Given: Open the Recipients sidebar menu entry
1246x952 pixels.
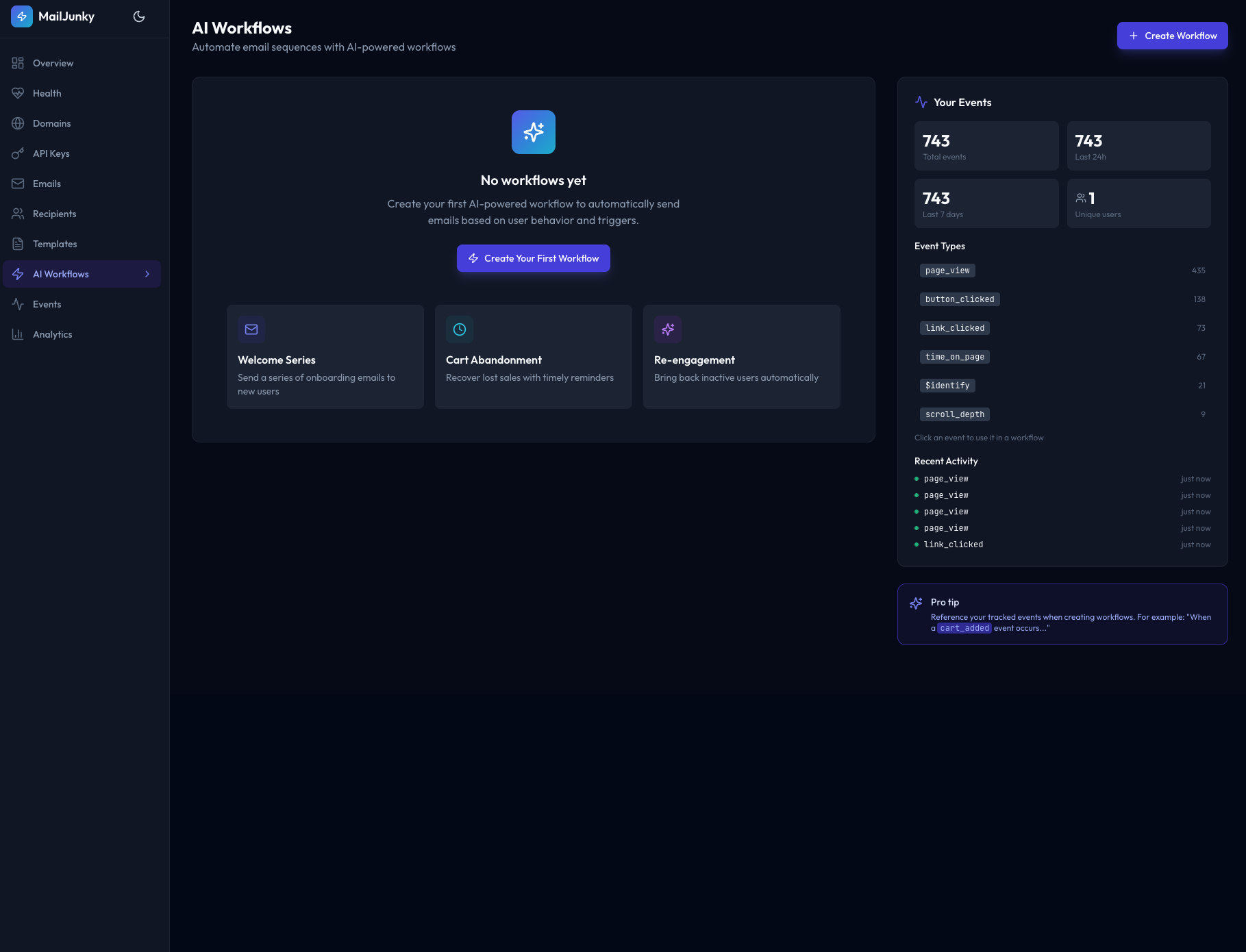Looking at the screenshot, I should click(x=55, y=214).
